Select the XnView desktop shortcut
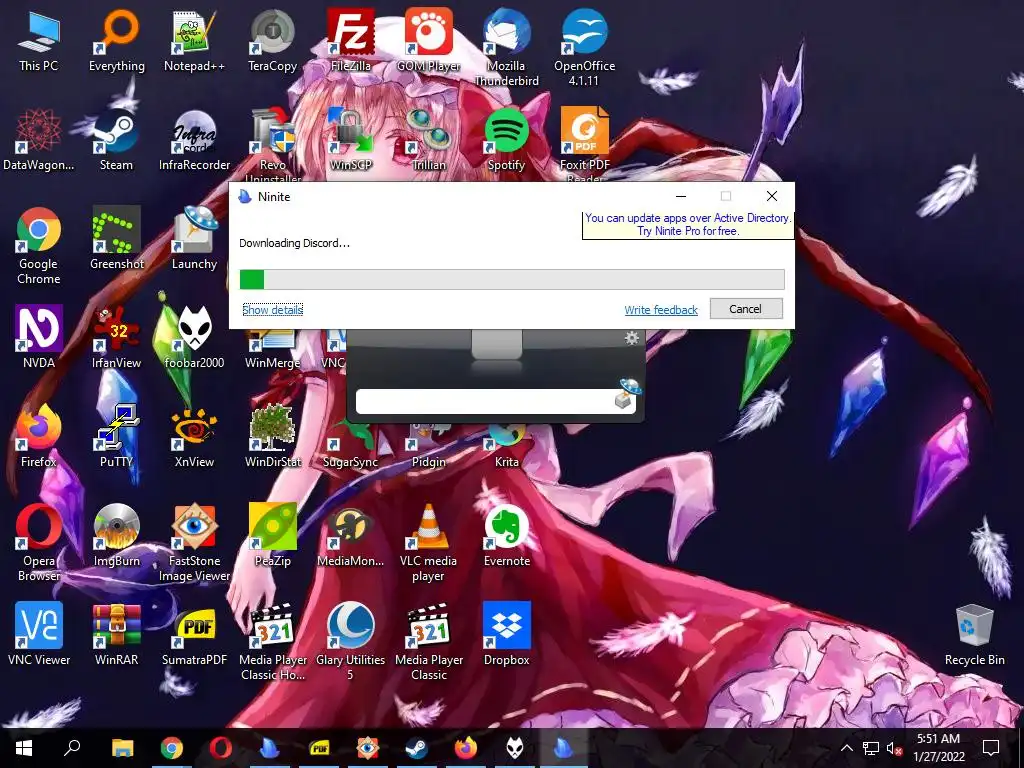 [195, 437]
